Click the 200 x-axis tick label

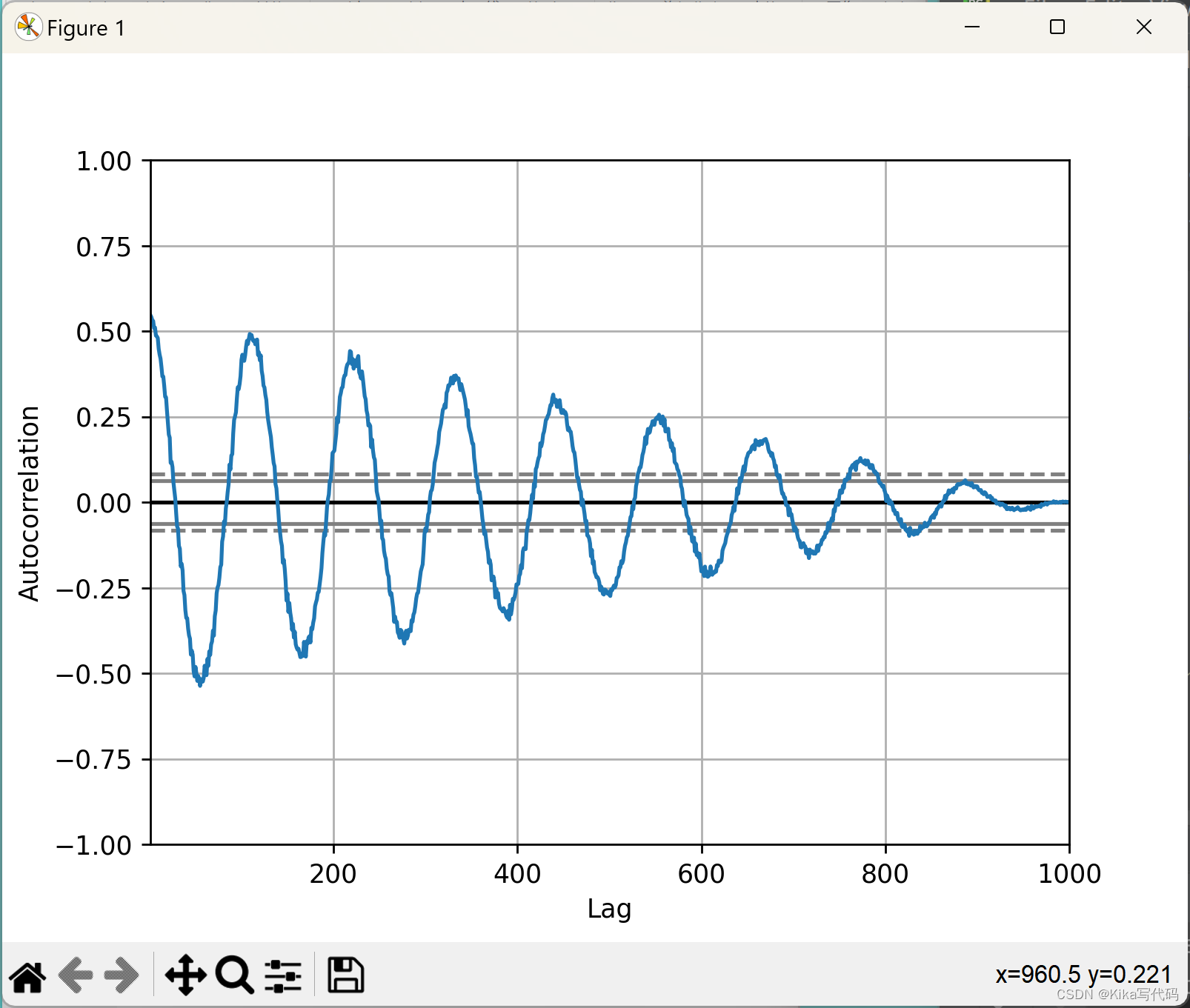click(x=333, y=874)
